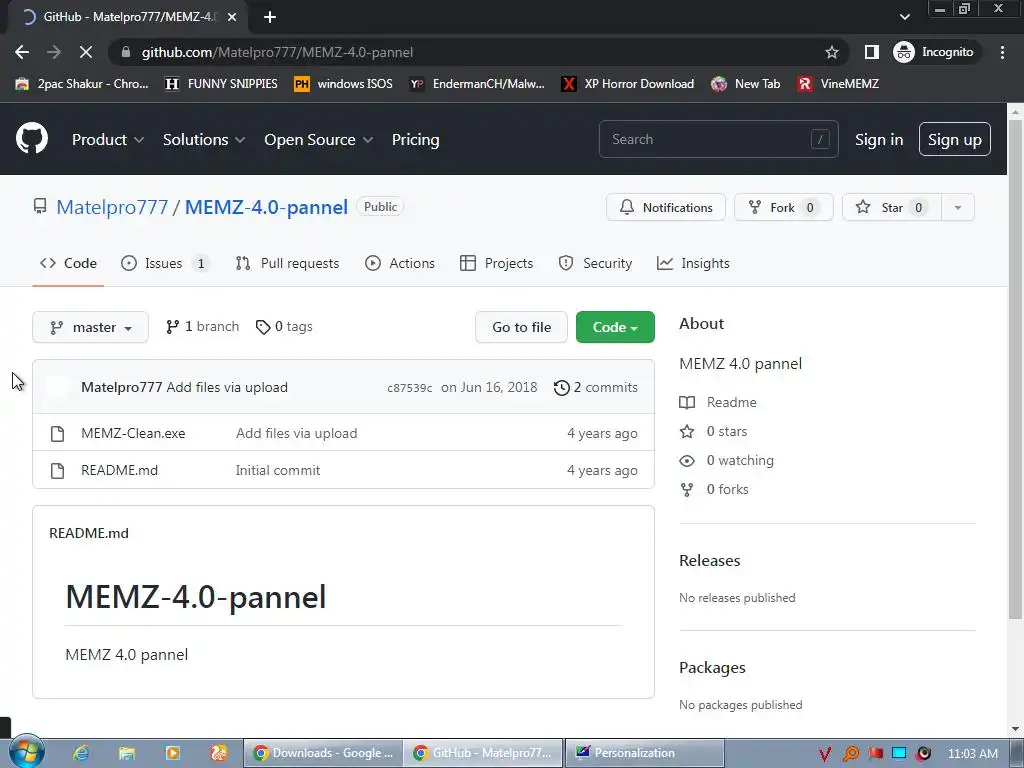Open a new tab with the plus button

coord(270,17)
